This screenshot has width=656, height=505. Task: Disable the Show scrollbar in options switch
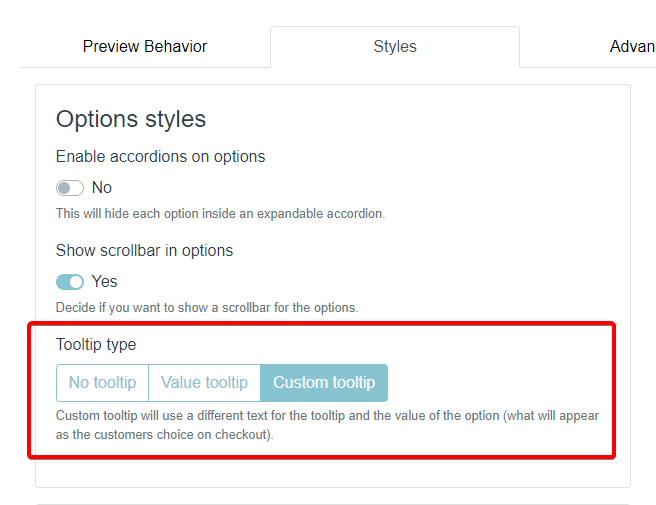70,282
